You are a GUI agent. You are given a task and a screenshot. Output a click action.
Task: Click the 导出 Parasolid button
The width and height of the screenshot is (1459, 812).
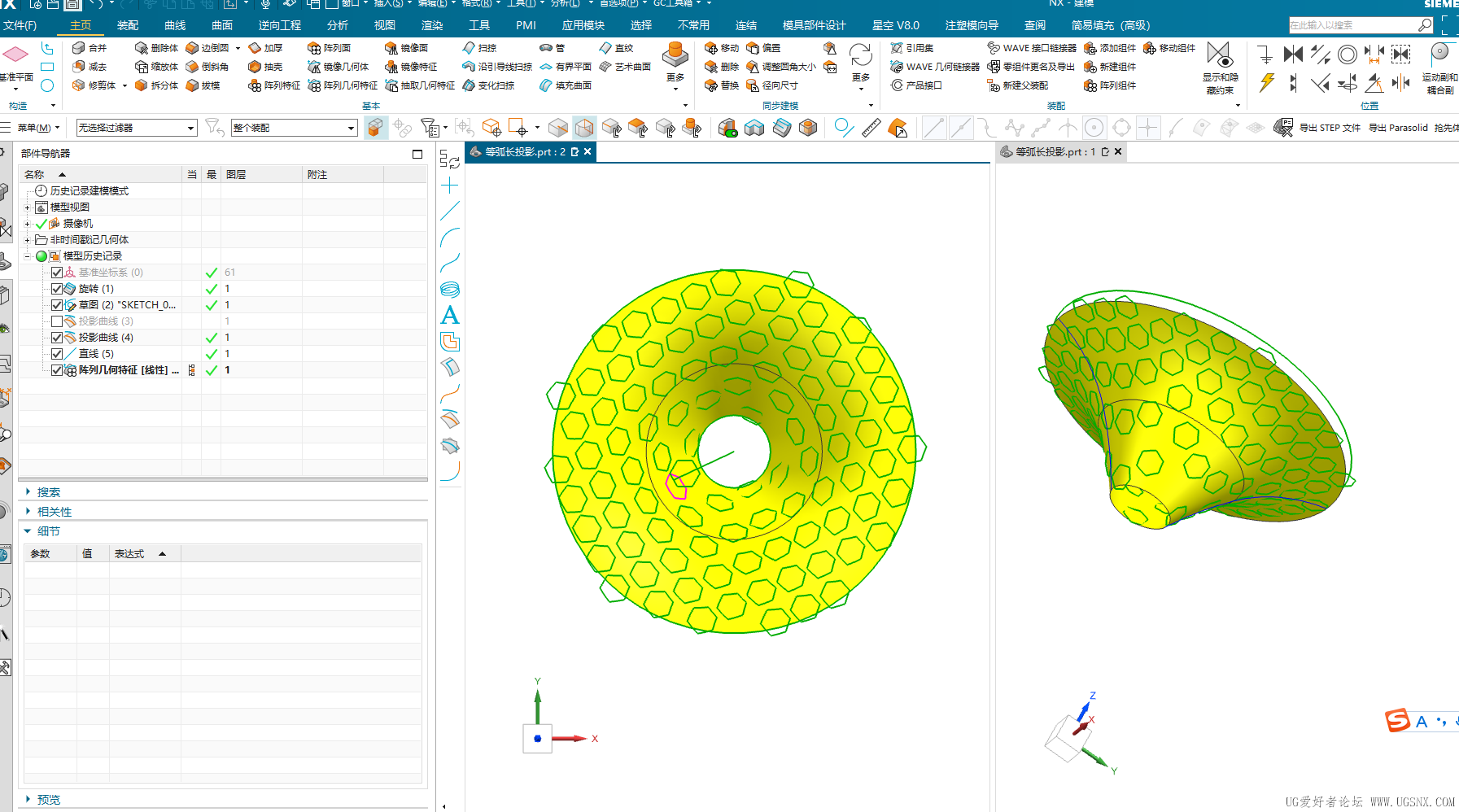tap(1397, 128)
